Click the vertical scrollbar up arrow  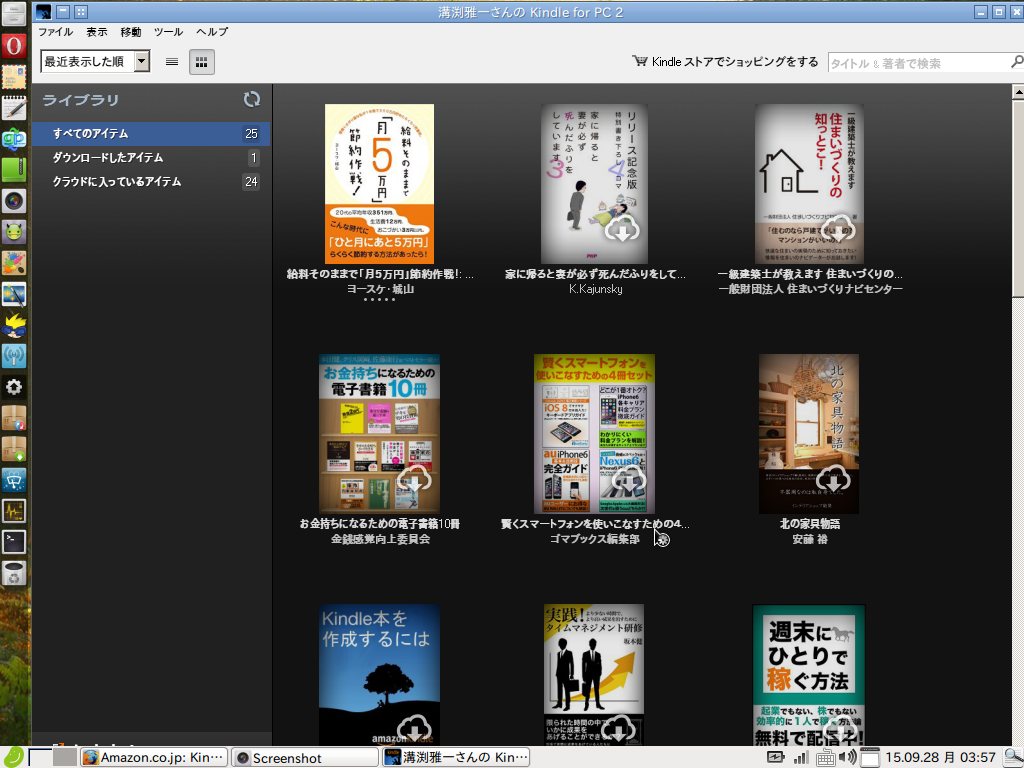[x=1017, y=92]
